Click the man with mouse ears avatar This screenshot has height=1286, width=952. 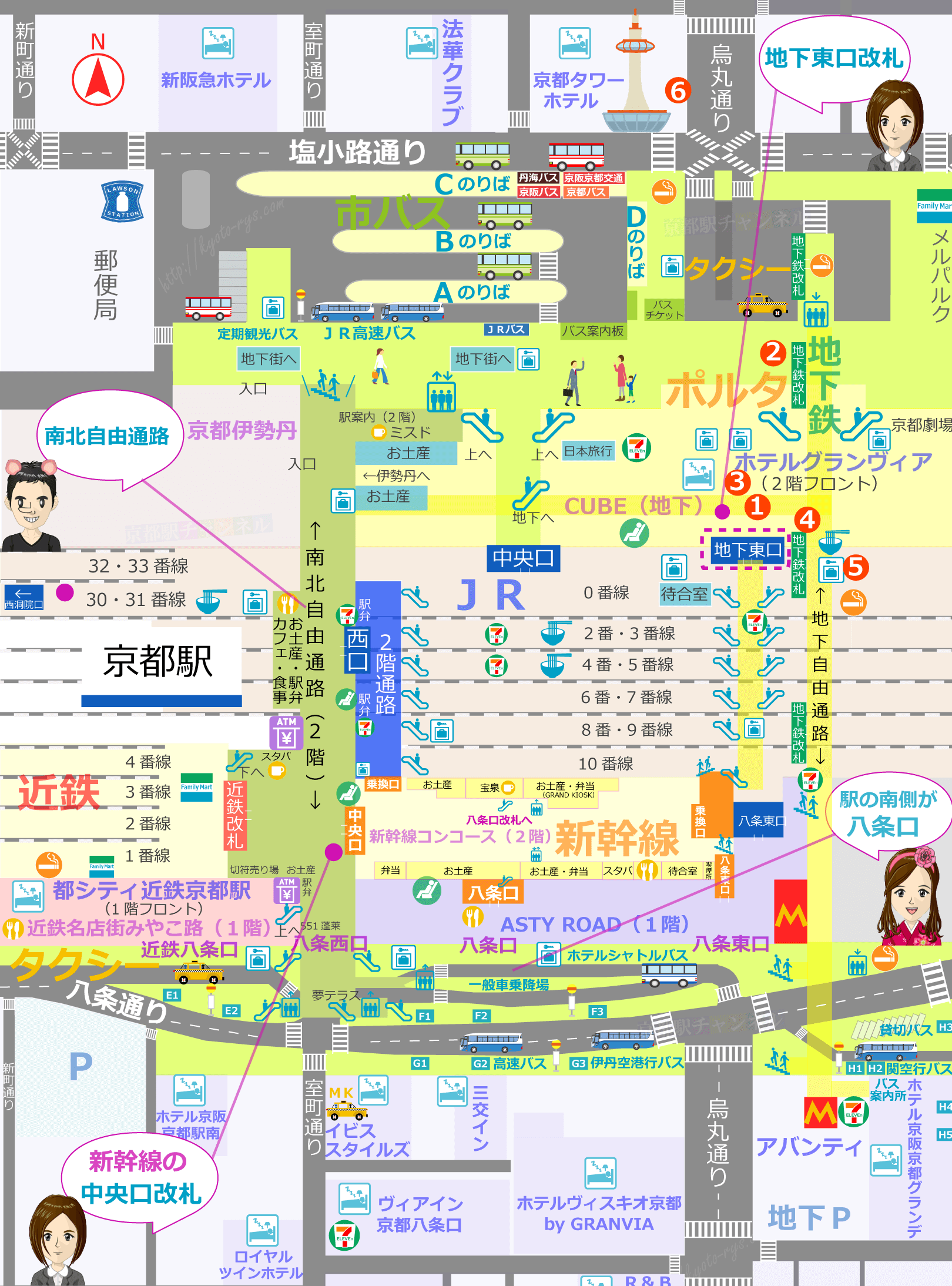pos(31,505)
